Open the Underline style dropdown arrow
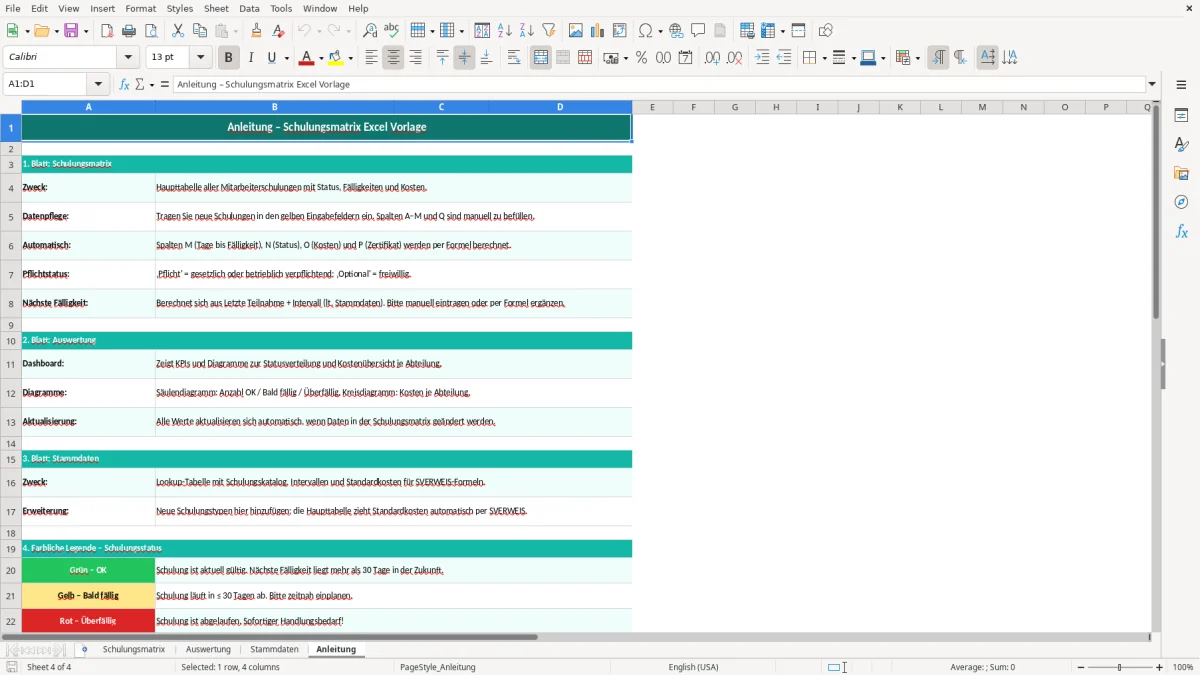Screen dimensions: 1200x675 285,58
